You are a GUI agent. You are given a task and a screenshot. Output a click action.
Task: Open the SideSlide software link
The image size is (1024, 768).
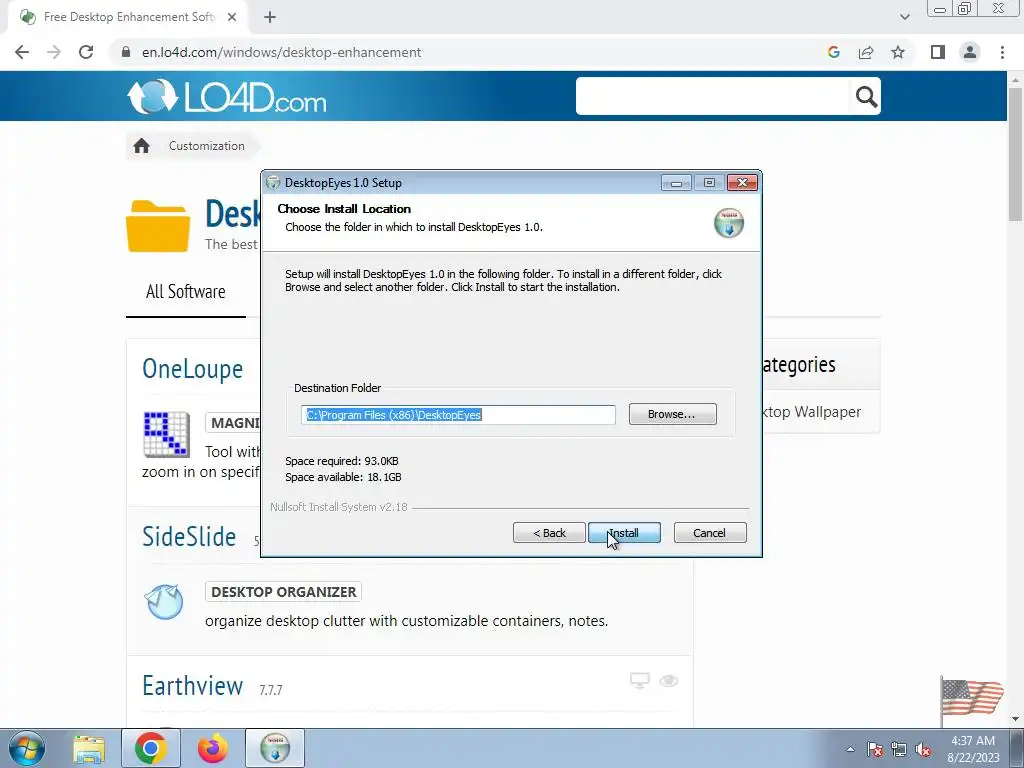click(189, 537)
